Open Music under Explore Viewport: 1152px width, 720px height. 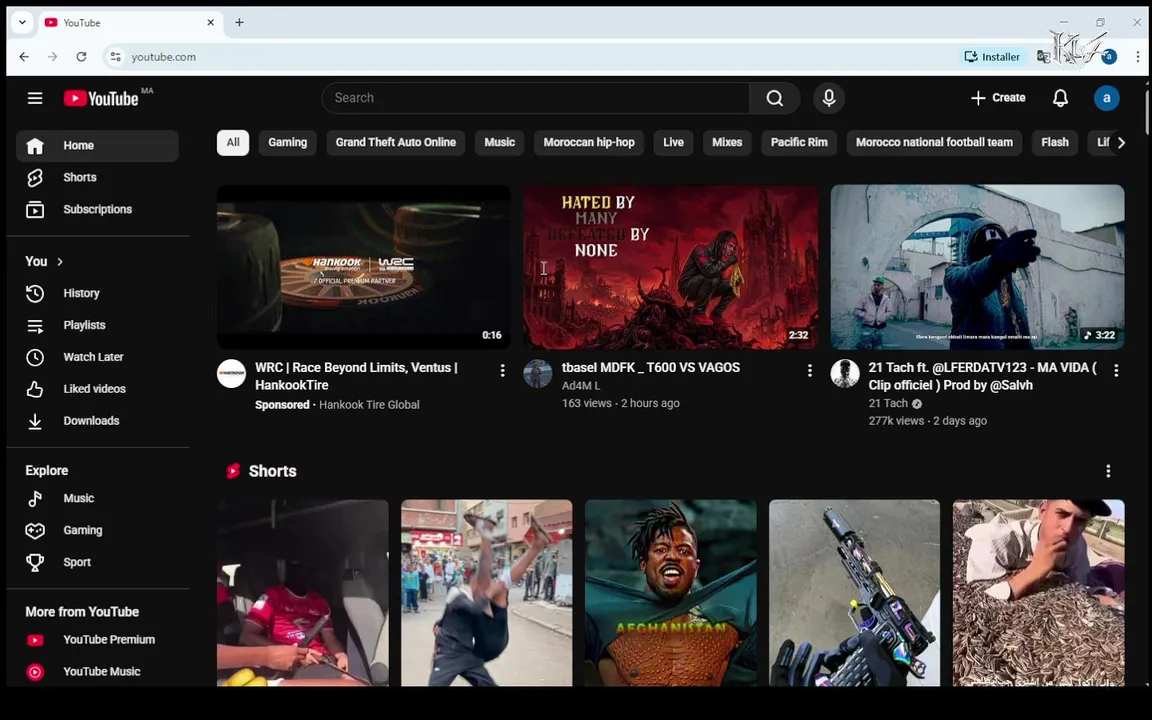pyautogui.click(x=97, y=498)
